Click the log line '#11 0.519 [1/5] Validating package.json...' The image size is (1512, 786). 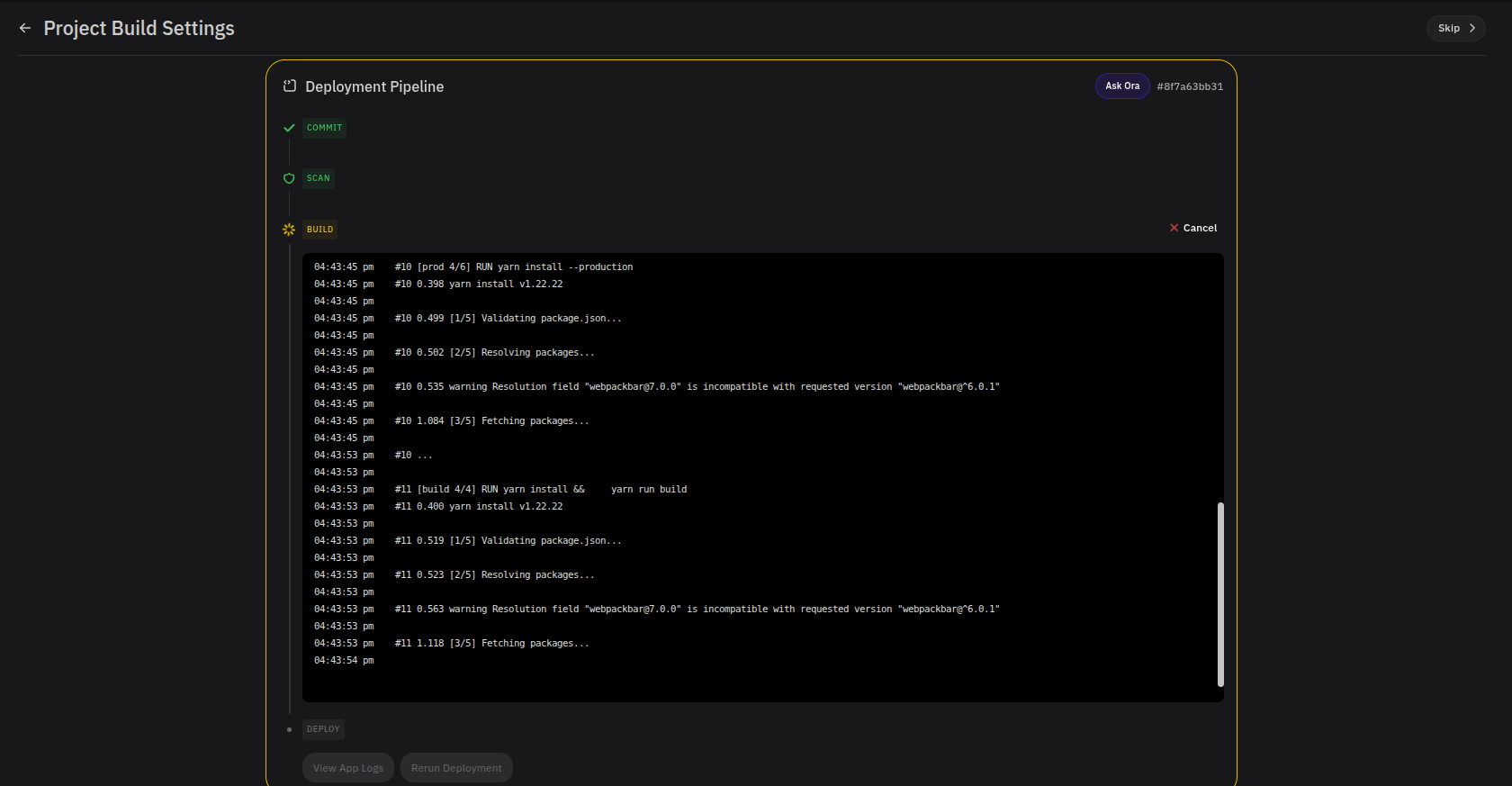click(x=508, y=541)
